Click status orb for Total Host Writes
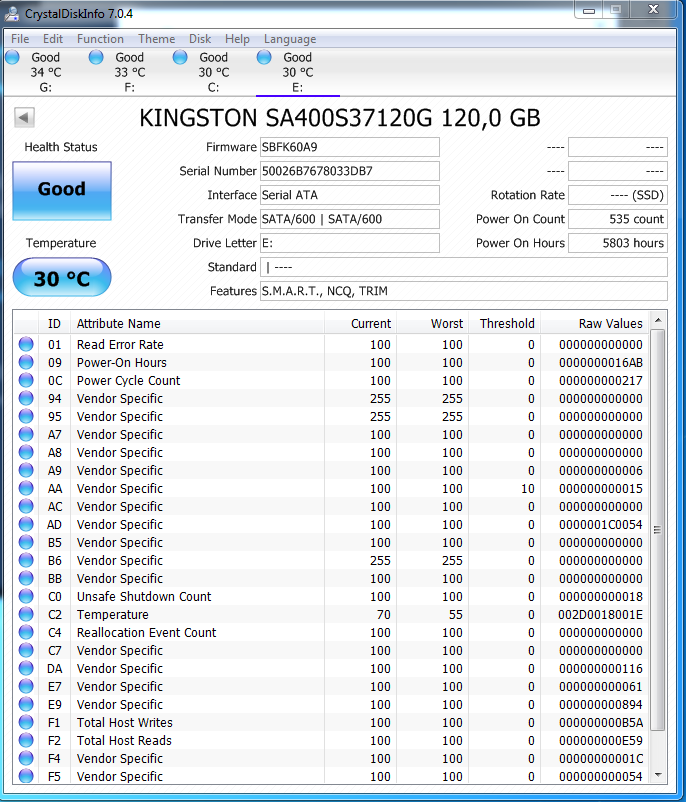The width and height of the screenshot is (686, 802). (x=26, y=722)
